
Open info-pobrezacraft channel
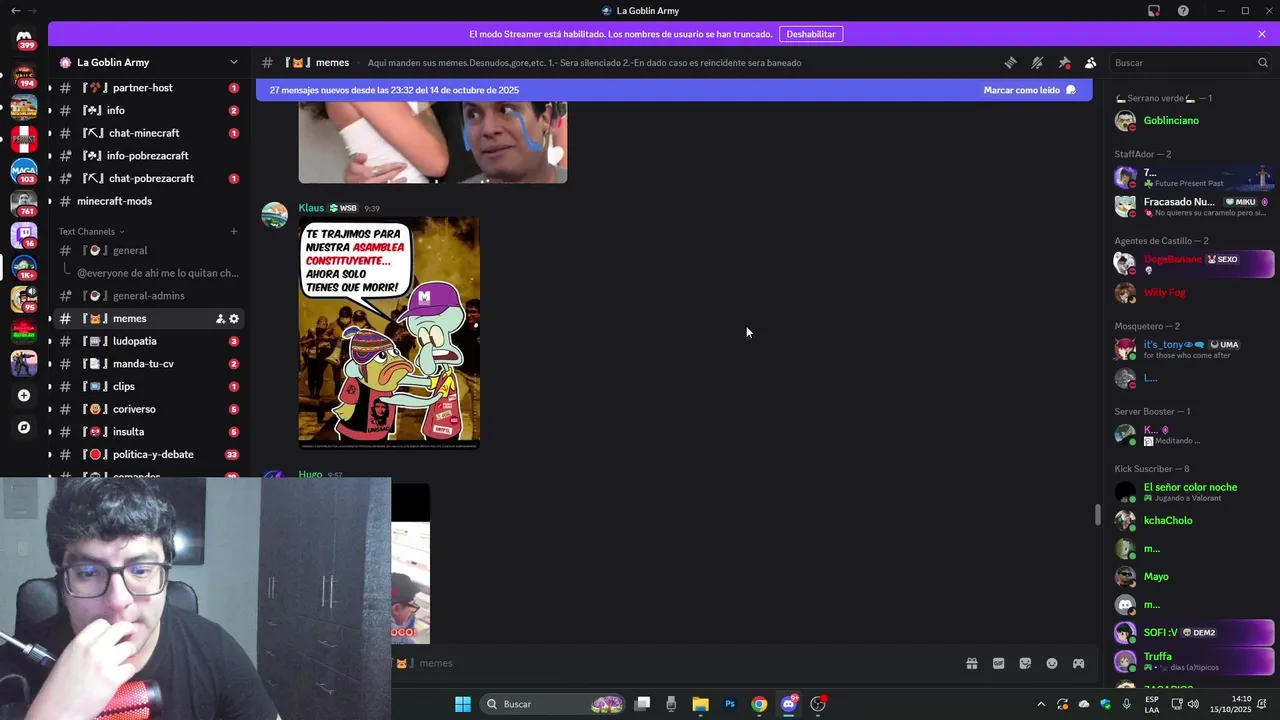coord(148,156)
